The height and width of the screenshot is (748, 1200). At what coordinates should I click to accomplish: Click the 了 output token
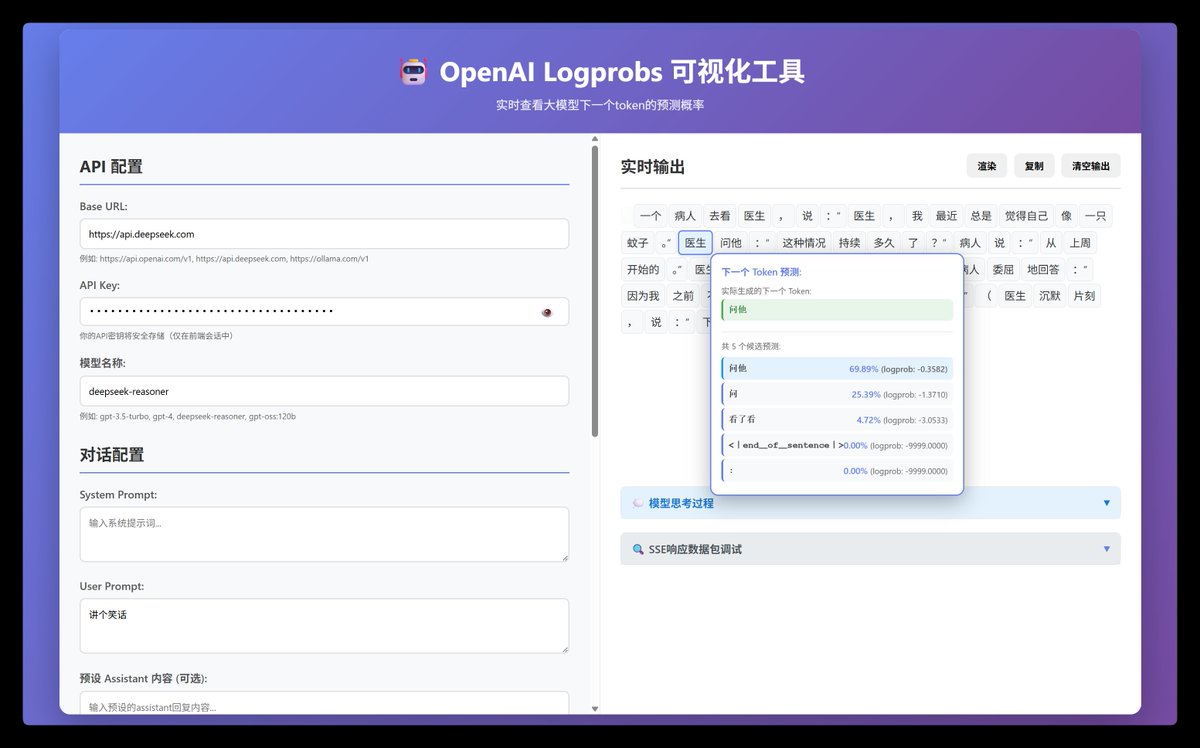coord(913,242)
